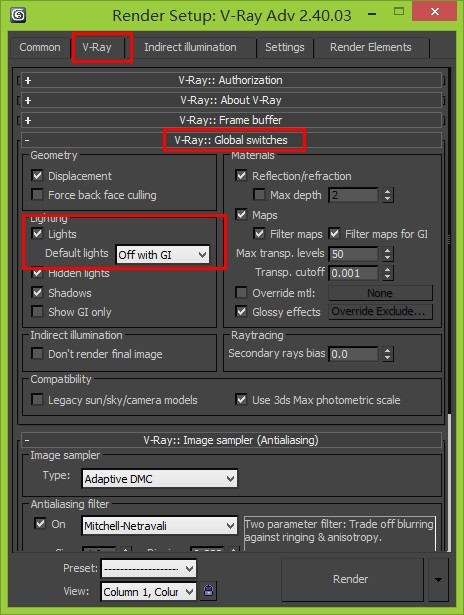Minimize the Render Setup window
Image resolution: width=464 pixels, height=615 pixels.
click(373, 13)
